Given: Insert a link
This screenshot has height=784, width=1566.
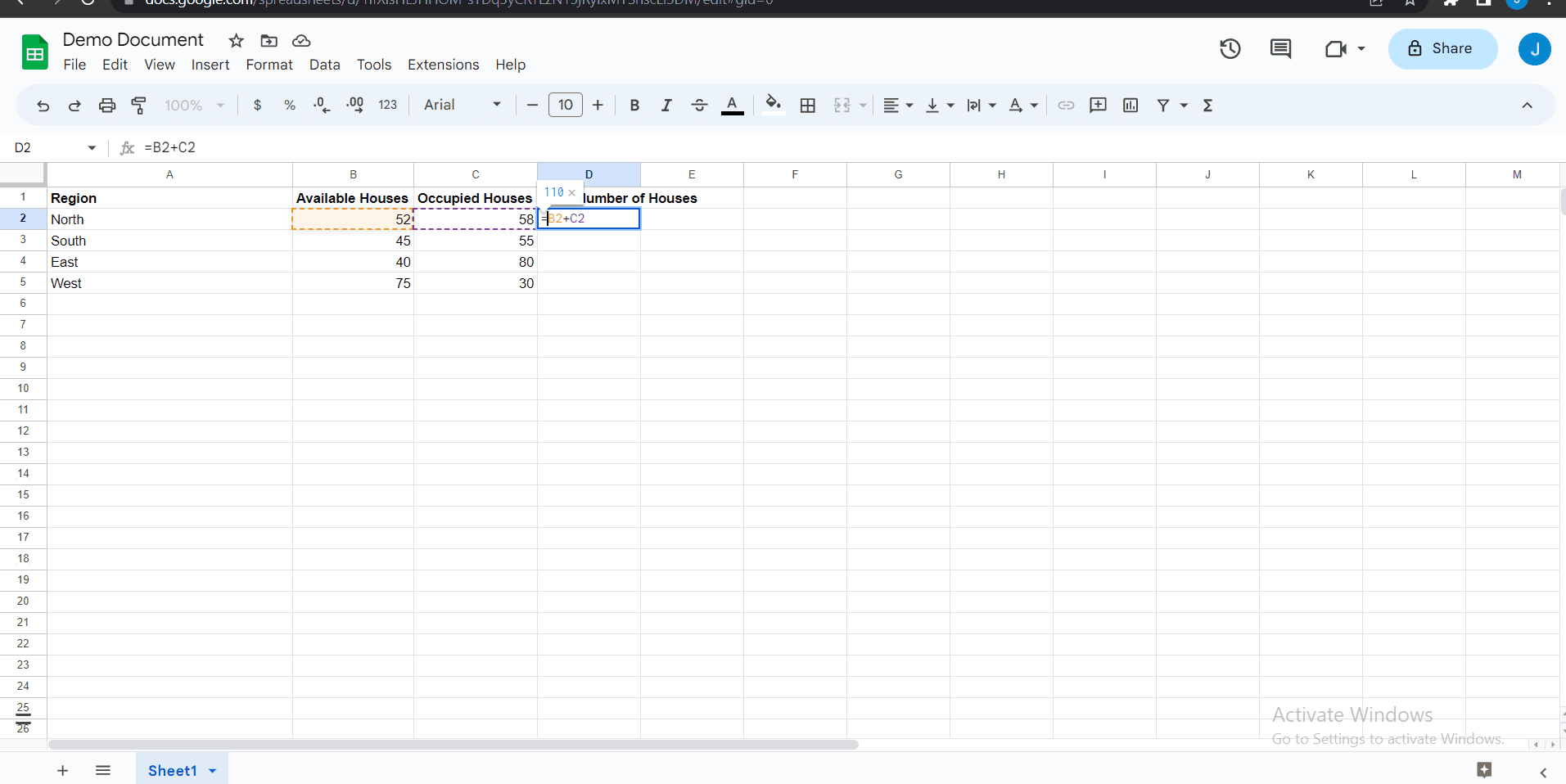Looking at the screenshot, I should [x=1066, y=105].
